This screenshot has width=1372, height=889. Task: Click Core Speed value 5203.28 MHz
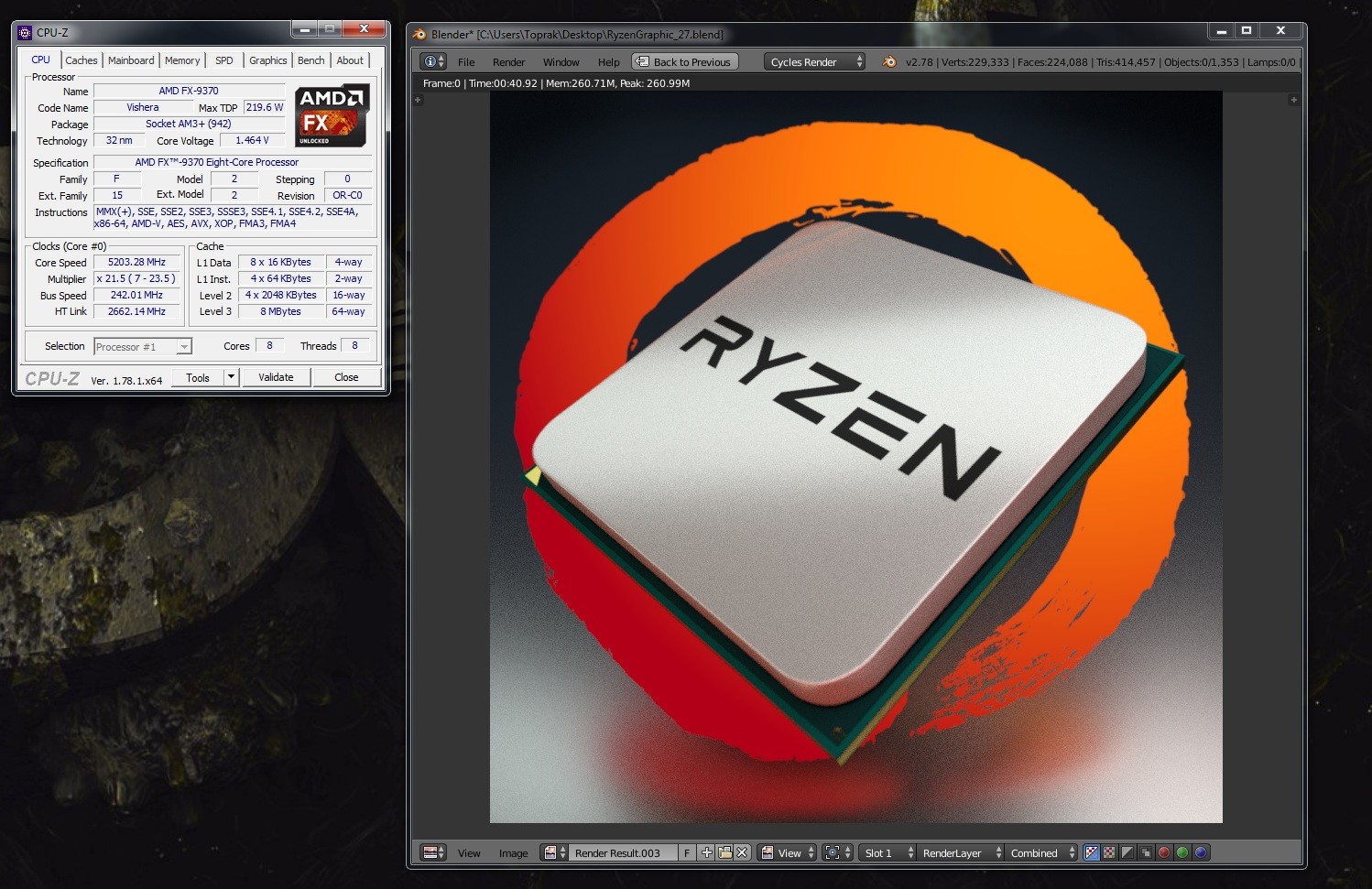coord(136,262)
